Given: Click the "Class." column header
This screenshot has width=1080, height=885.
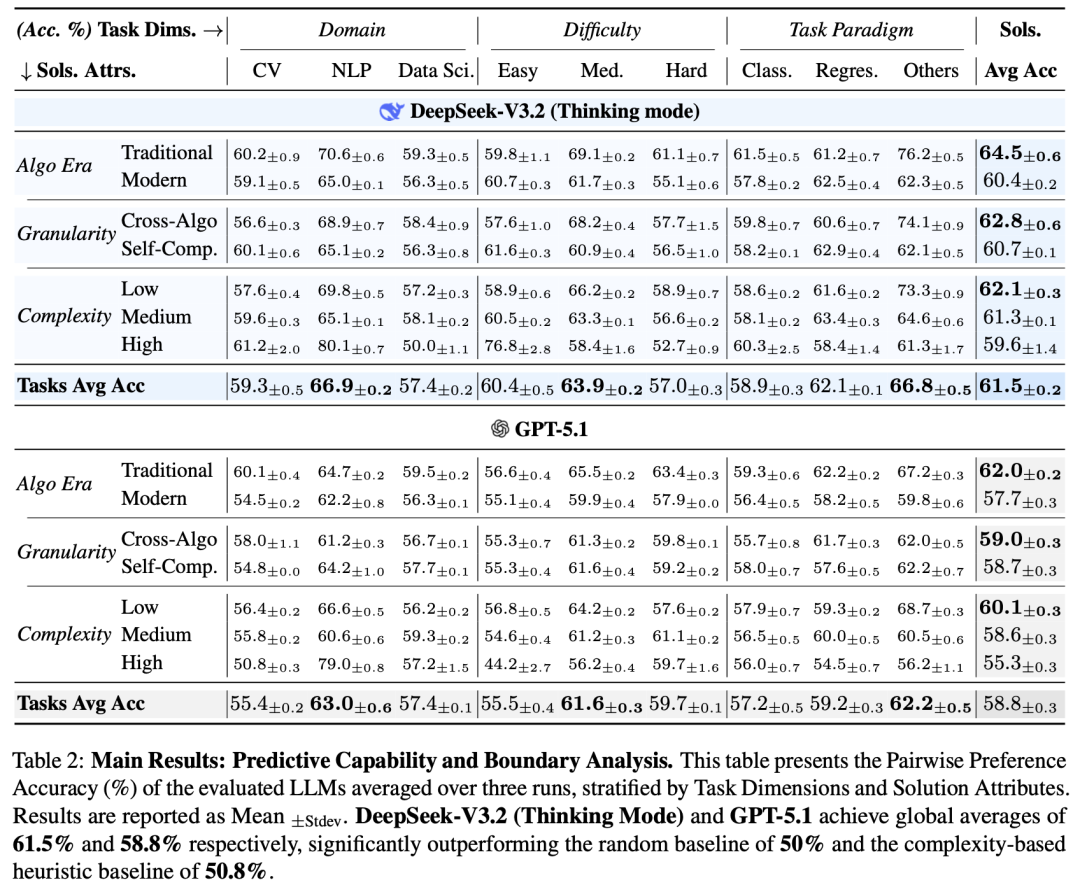Looking at the screenshot, I should click(767, 70).
